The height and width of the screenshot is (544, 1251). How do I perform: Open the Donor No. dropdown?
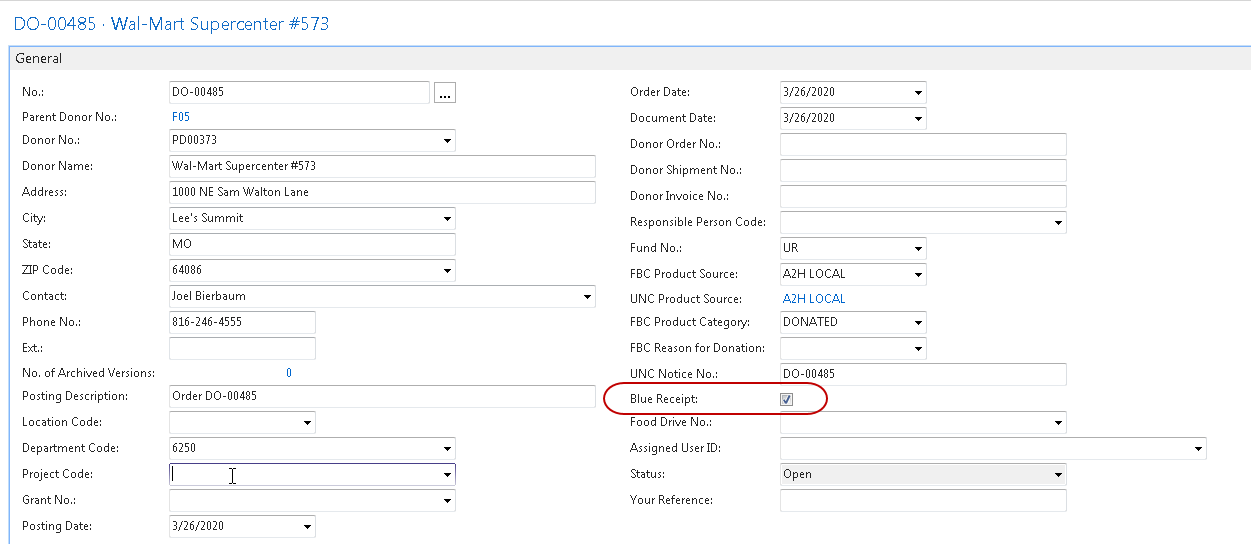[x=446, y=141]
